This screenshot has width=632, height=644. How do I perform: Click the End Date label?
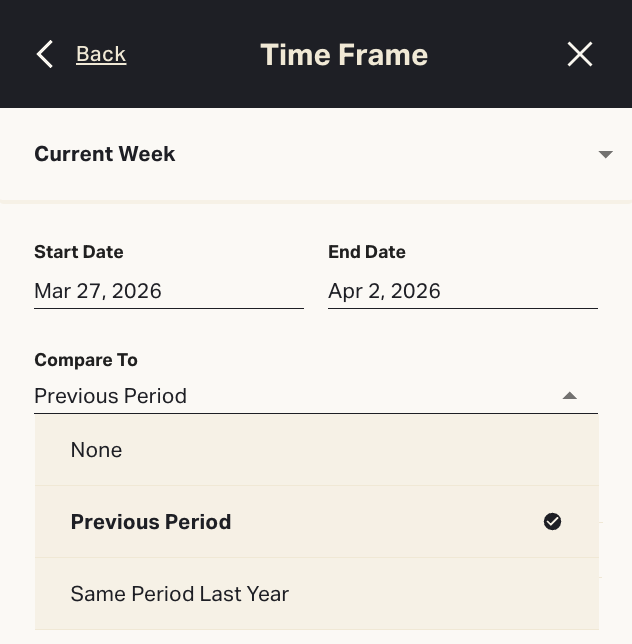pos(367,252)
